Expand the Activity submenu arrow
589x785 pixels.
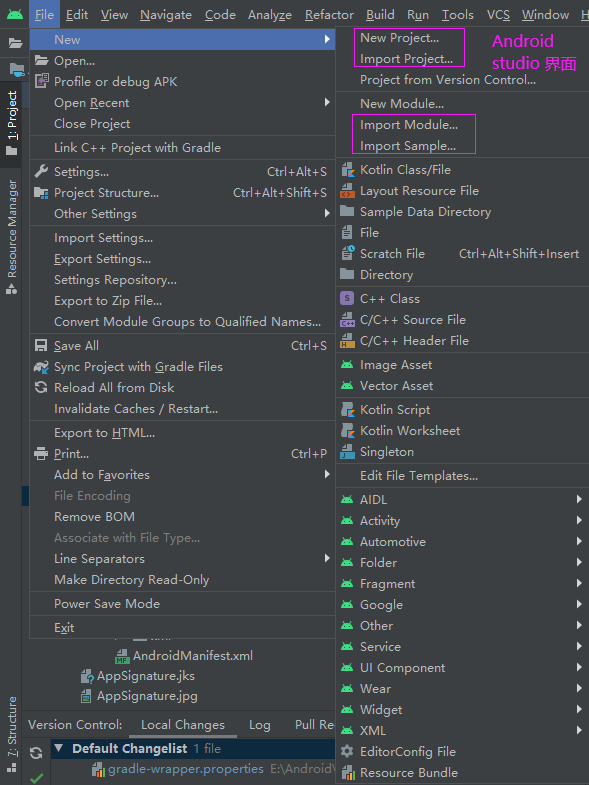point(579,520)
